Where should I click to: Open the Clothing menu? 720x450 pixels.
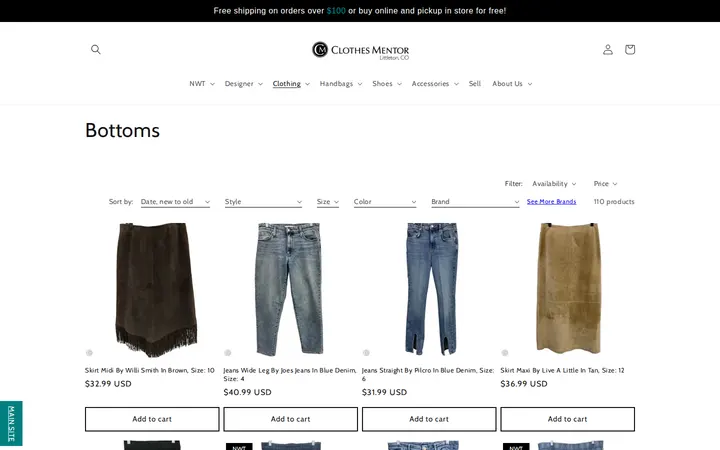click(291, 84)
